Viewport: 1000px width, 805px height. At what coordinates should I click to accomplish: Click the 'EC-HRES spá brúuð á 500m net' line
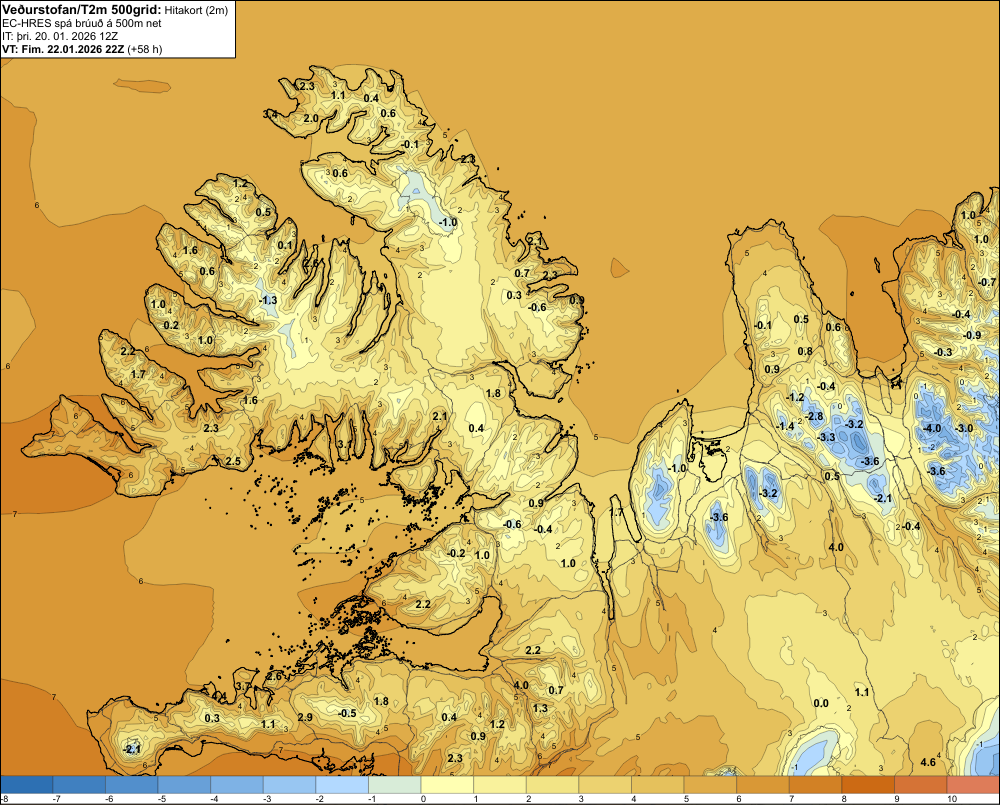pyautogui.click(x=82, y=23)
